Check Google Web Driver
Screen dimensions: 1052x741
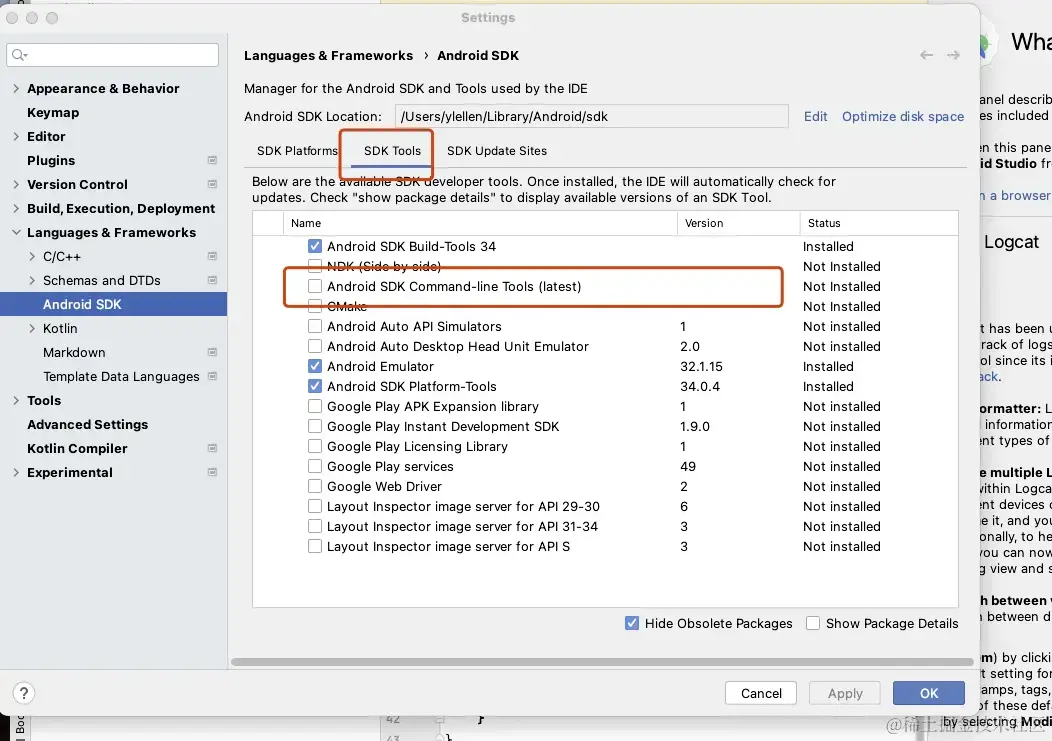pos(315,487)
